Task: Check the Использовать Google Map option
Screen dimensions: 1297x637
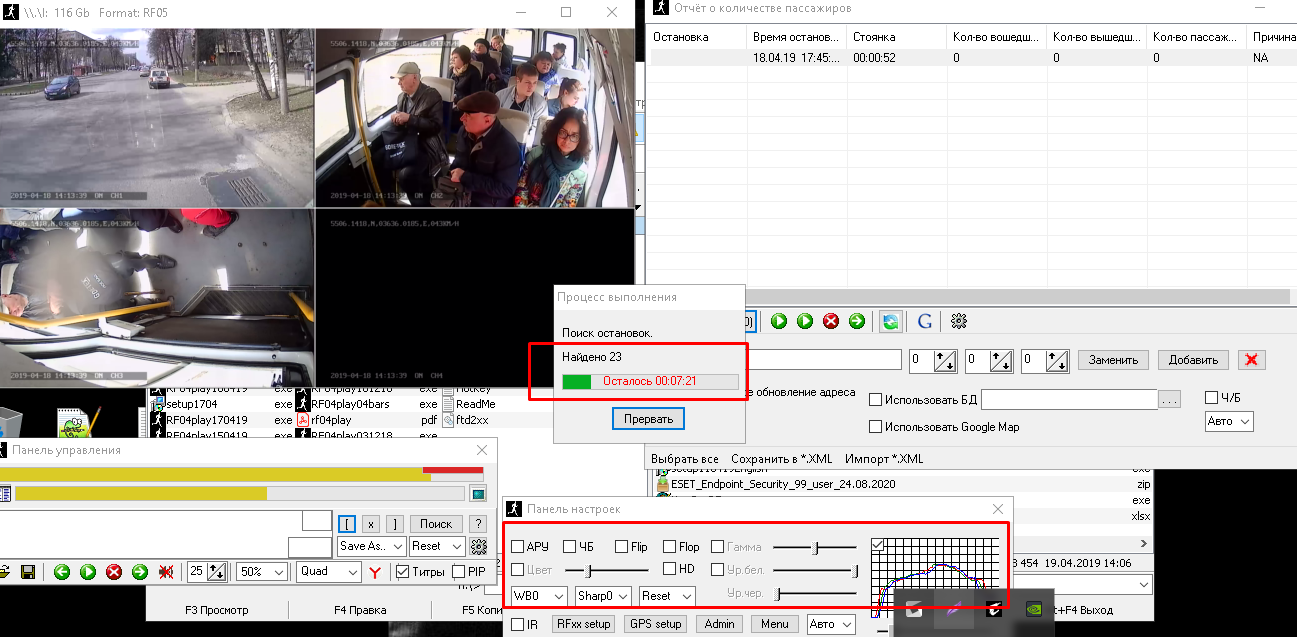Action: [876, 427]
